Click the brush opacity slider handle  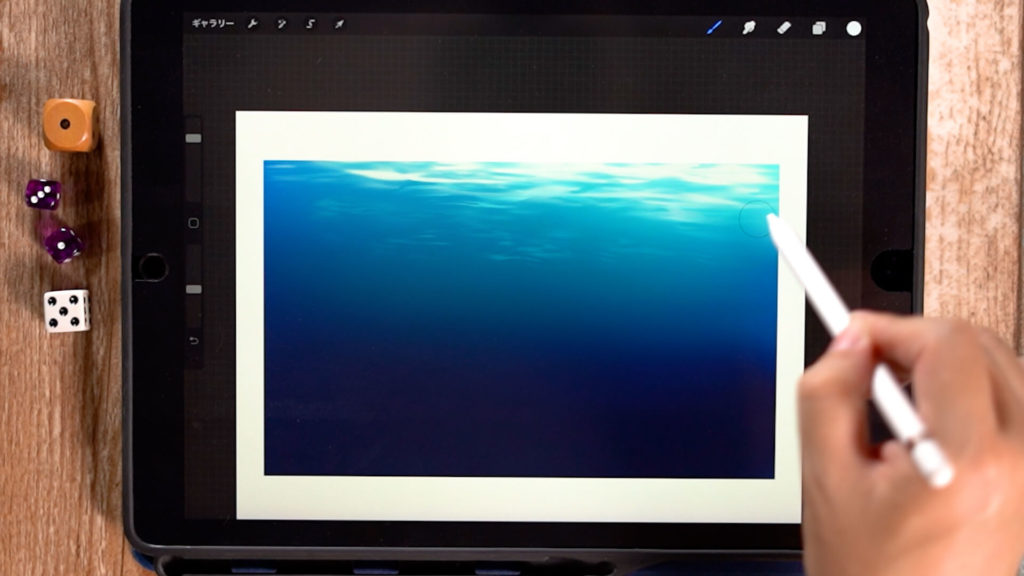(194, 289)
